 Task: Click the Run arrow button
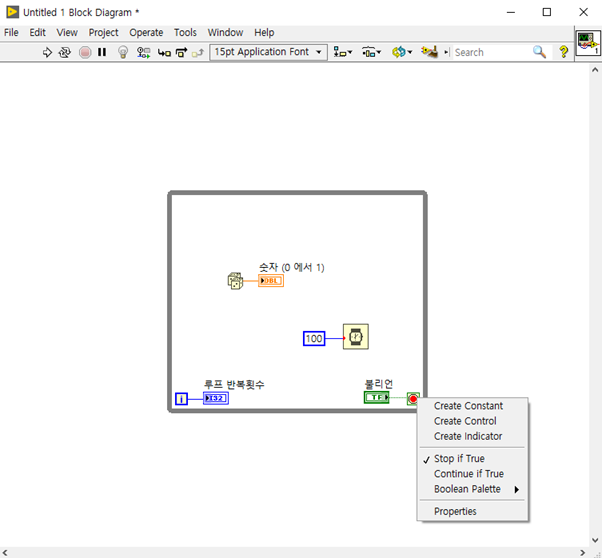click(x=47, y=52)
